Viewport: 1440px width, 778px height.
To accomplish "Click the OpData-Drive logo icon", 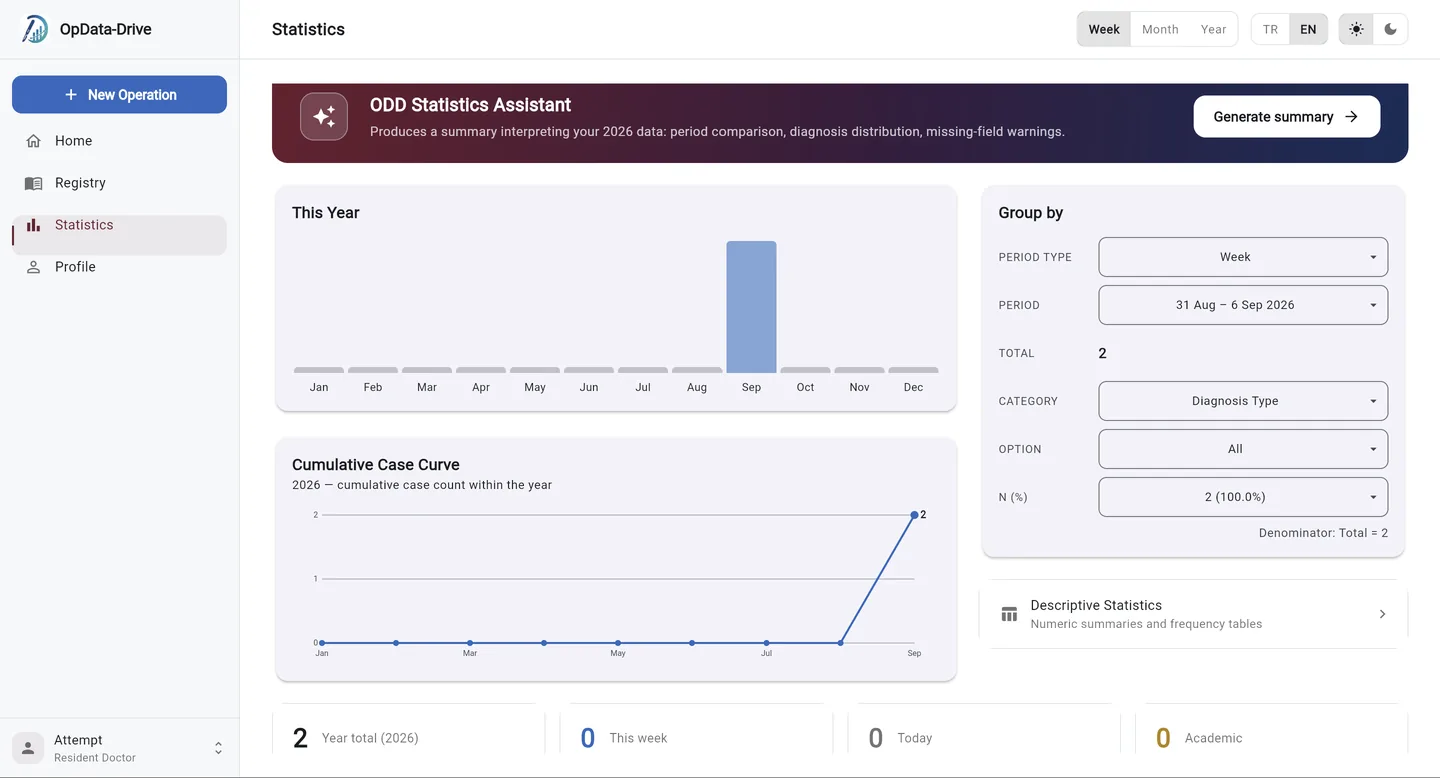I will pyautogui.click(x=35, y=29).
